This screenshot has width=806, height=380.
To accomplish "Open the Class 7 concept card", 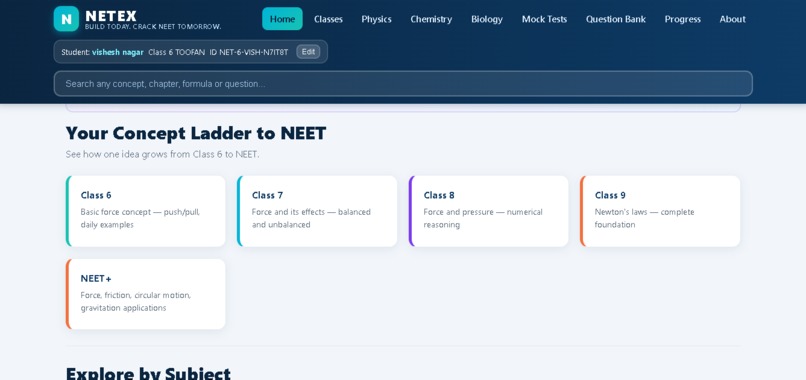I will [317, 211].
